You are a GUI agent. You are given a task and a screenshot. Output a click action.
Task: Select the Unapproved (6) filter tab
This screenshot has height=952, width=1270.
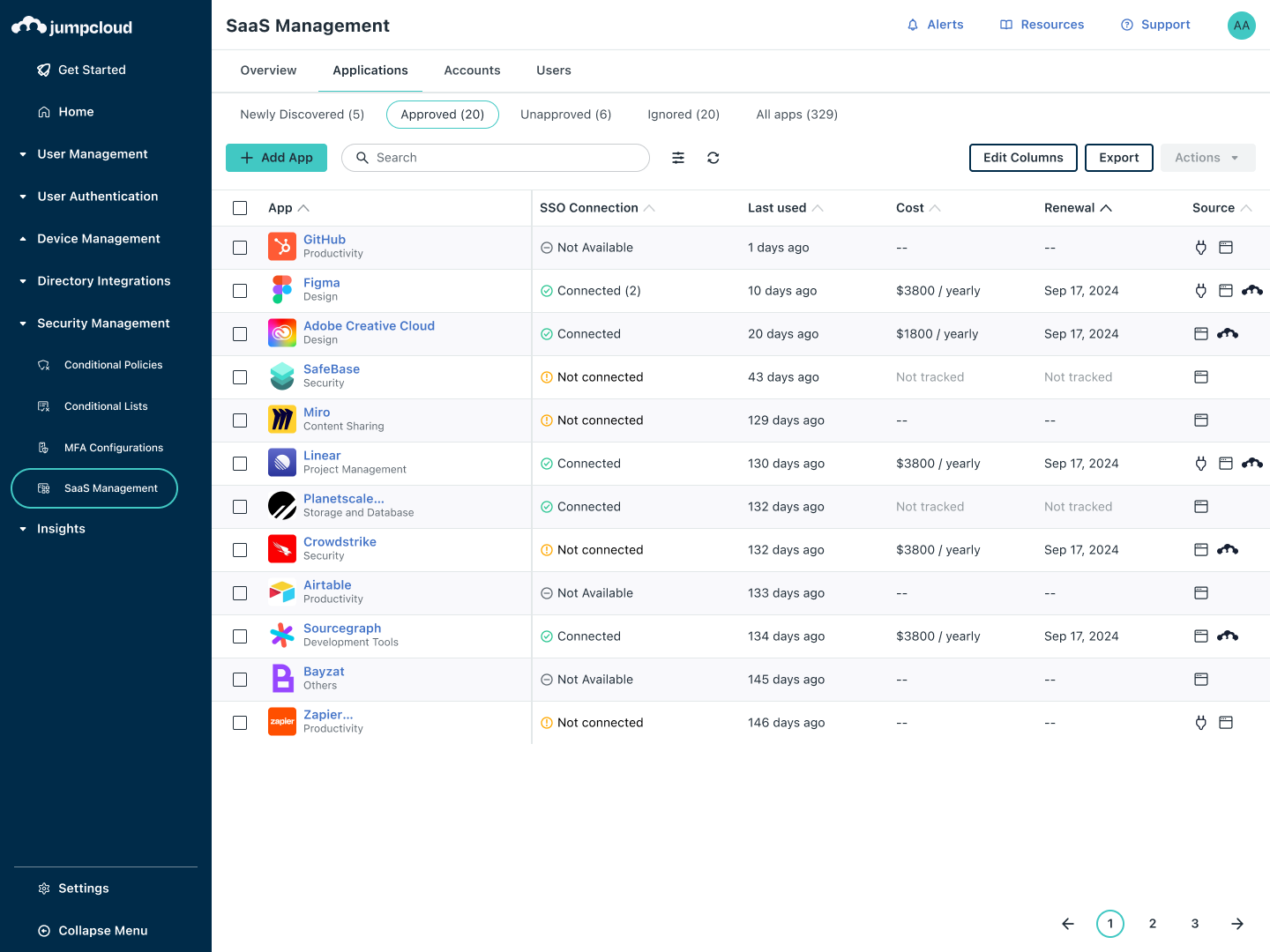(565, 115)
